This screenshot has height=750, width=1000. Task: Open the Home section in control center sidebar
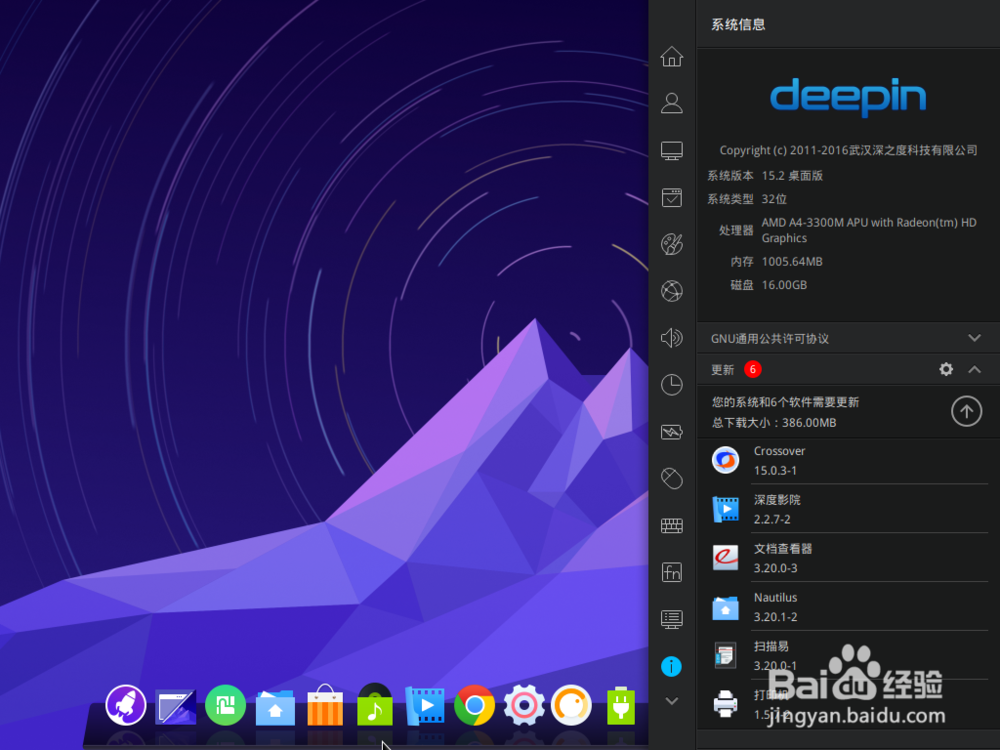[671, 57]
